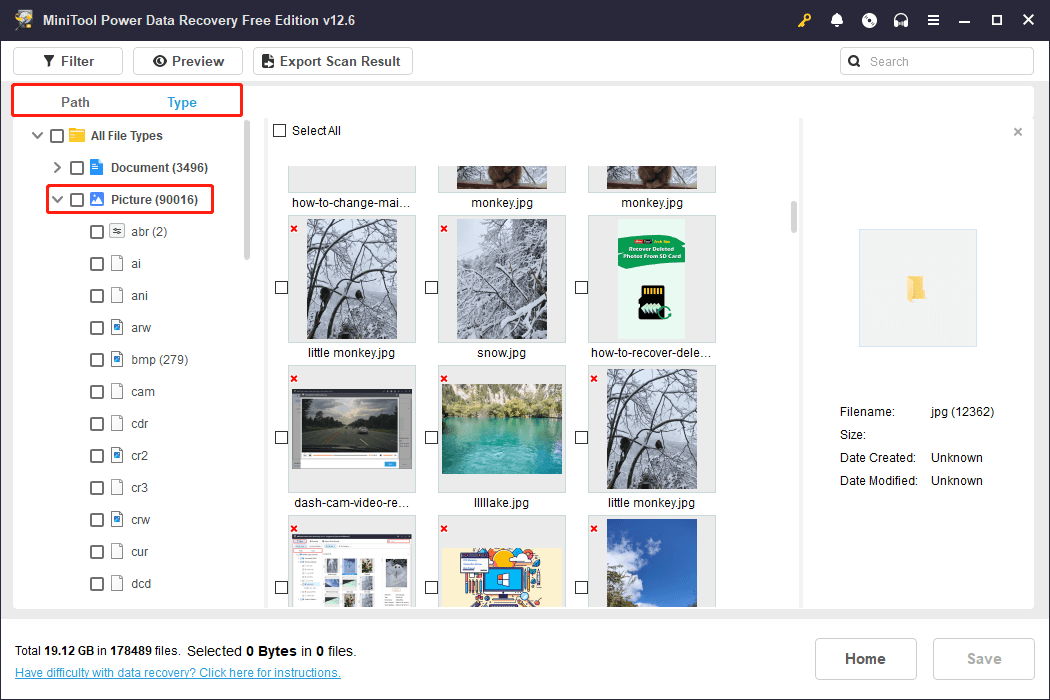
Task: Expand the Document (3496) tree node
Action: pos(57,167)
